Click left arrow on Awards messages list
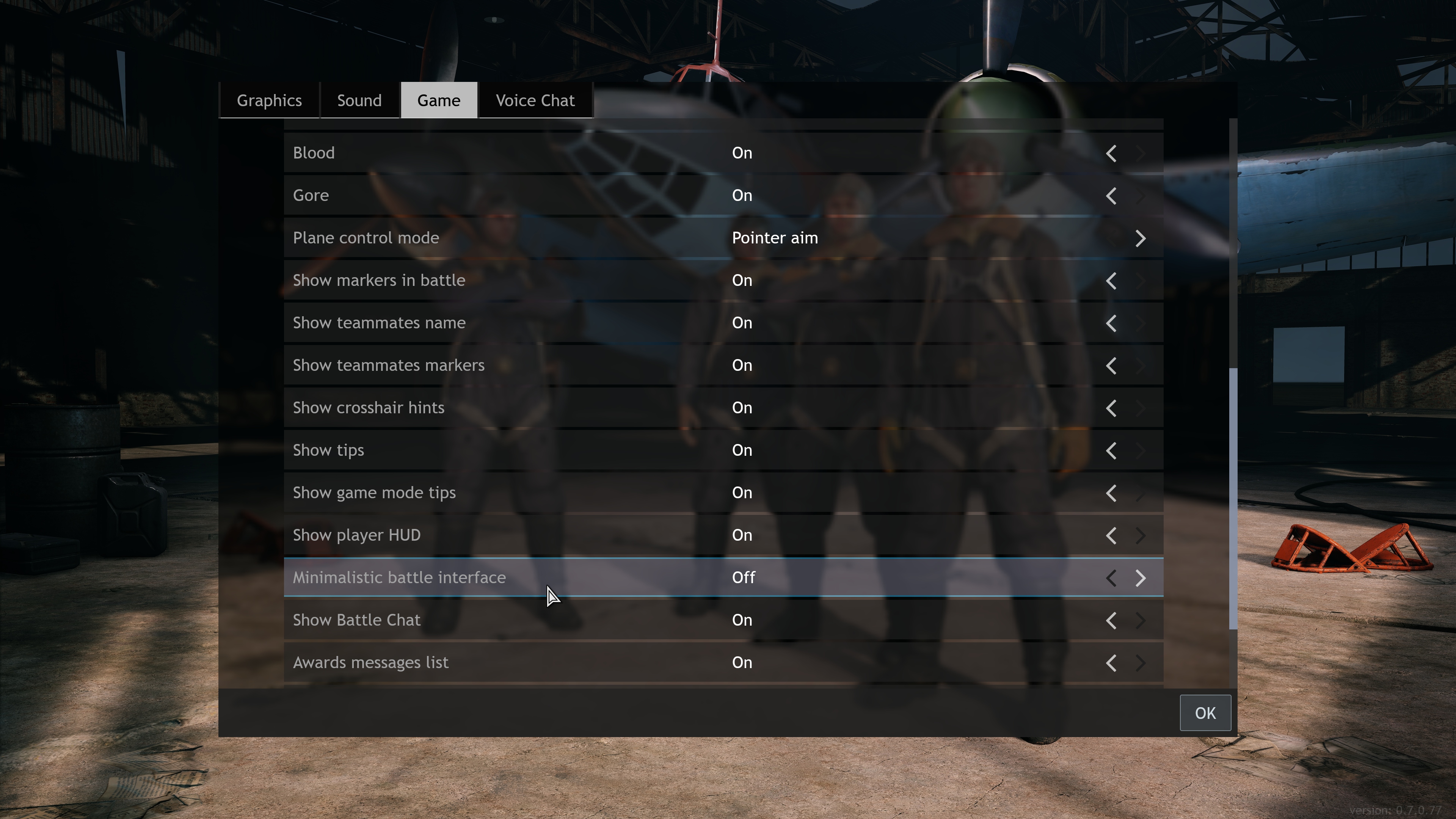 coord(1111,662)
